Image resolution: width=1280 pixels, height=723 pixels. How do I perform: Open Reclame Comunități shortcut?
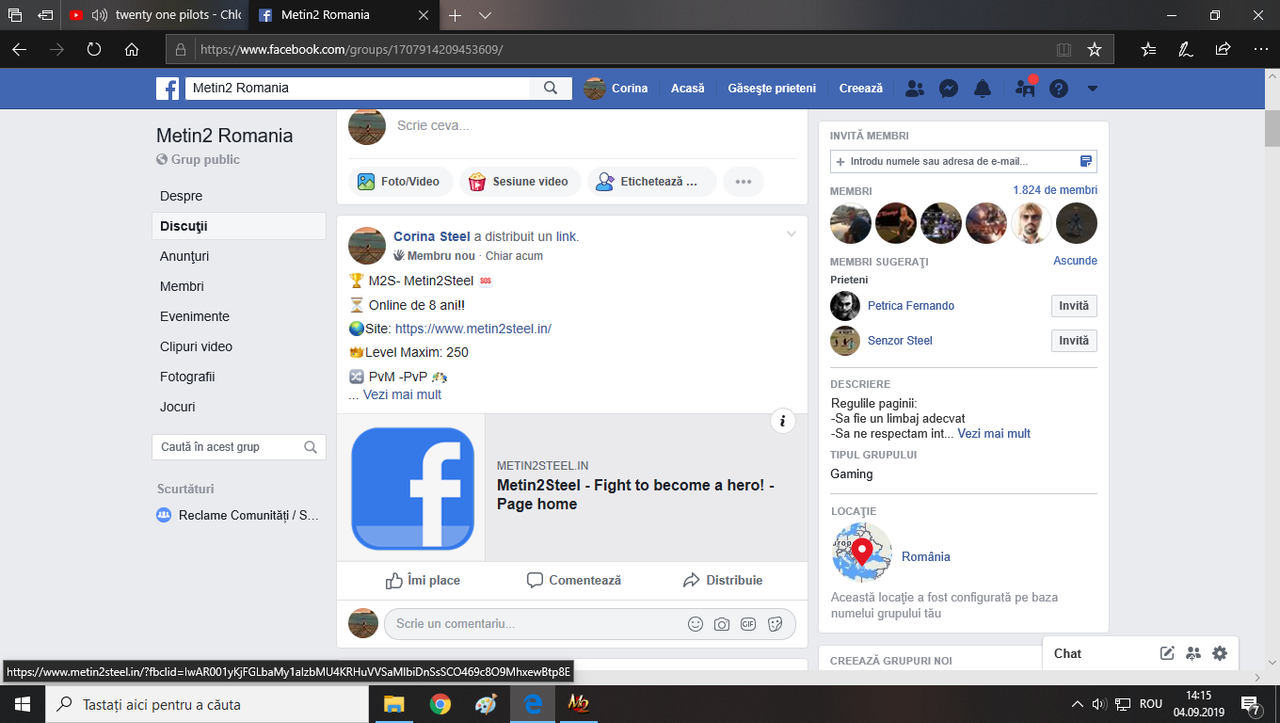point(238,516)
